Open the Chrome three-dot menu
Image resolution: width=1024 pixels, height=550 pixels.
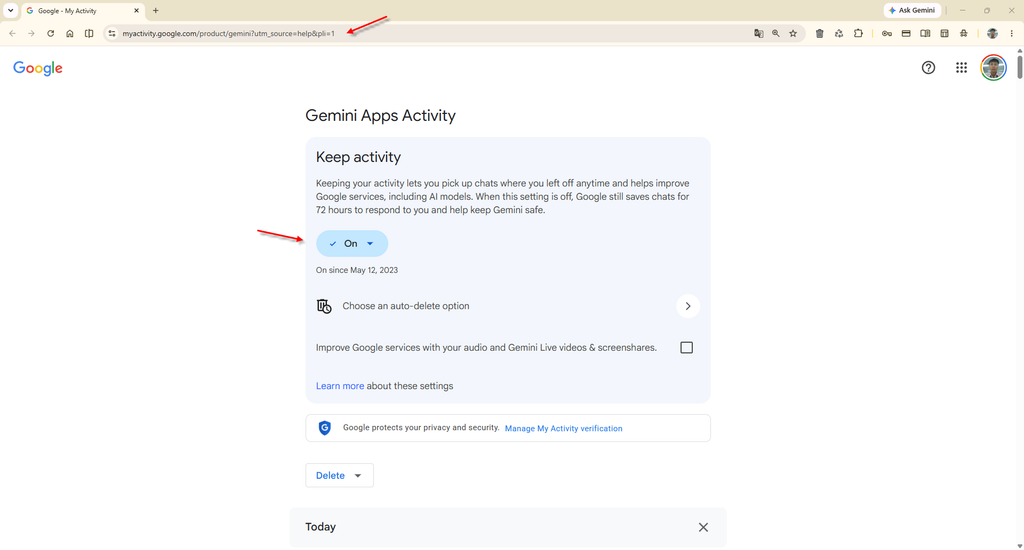click(1012, 33)
